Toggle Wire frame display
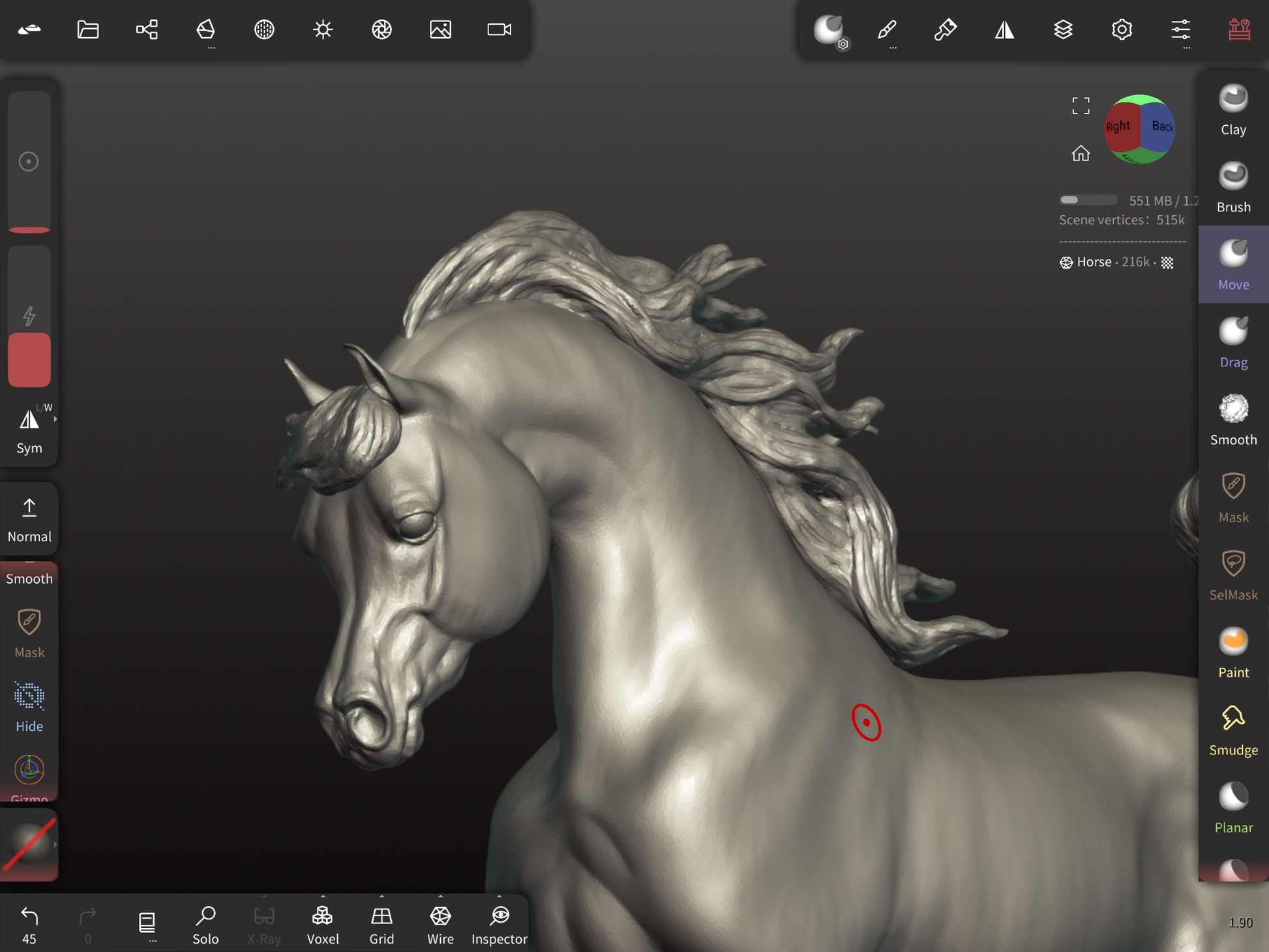The image size is (1269, 952). [440, 923]
